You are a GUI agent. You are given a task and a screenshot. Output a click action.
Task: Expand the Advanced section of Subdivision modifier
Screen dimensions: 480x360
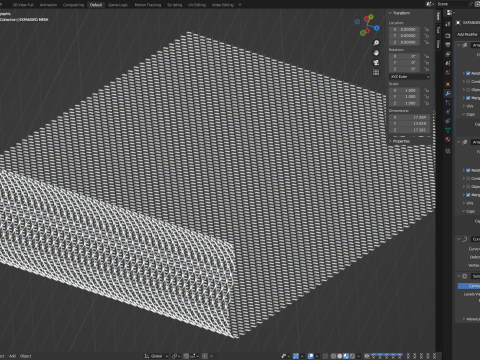464,319
